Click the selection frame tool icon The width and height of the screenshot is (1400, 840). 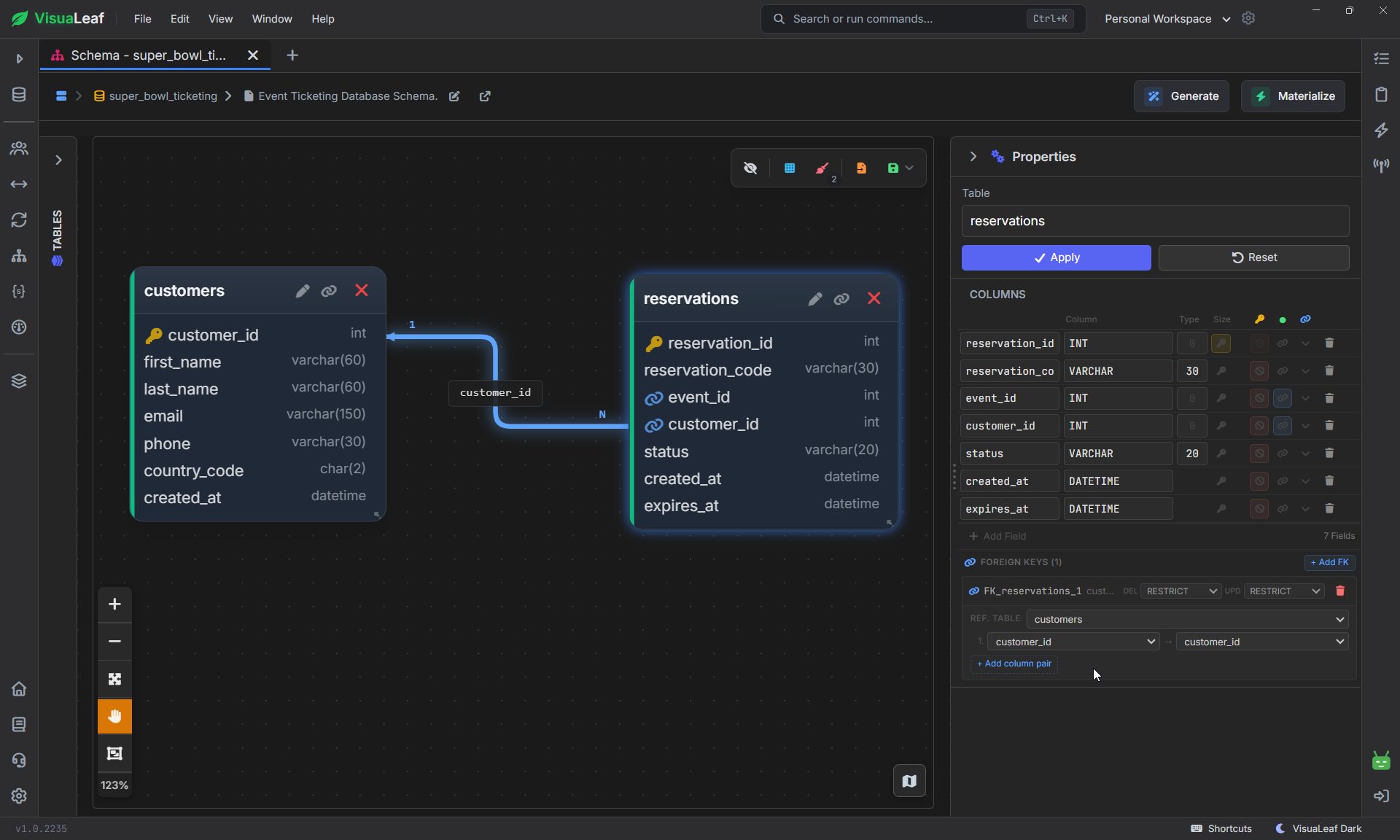click(x=114, y=753)
